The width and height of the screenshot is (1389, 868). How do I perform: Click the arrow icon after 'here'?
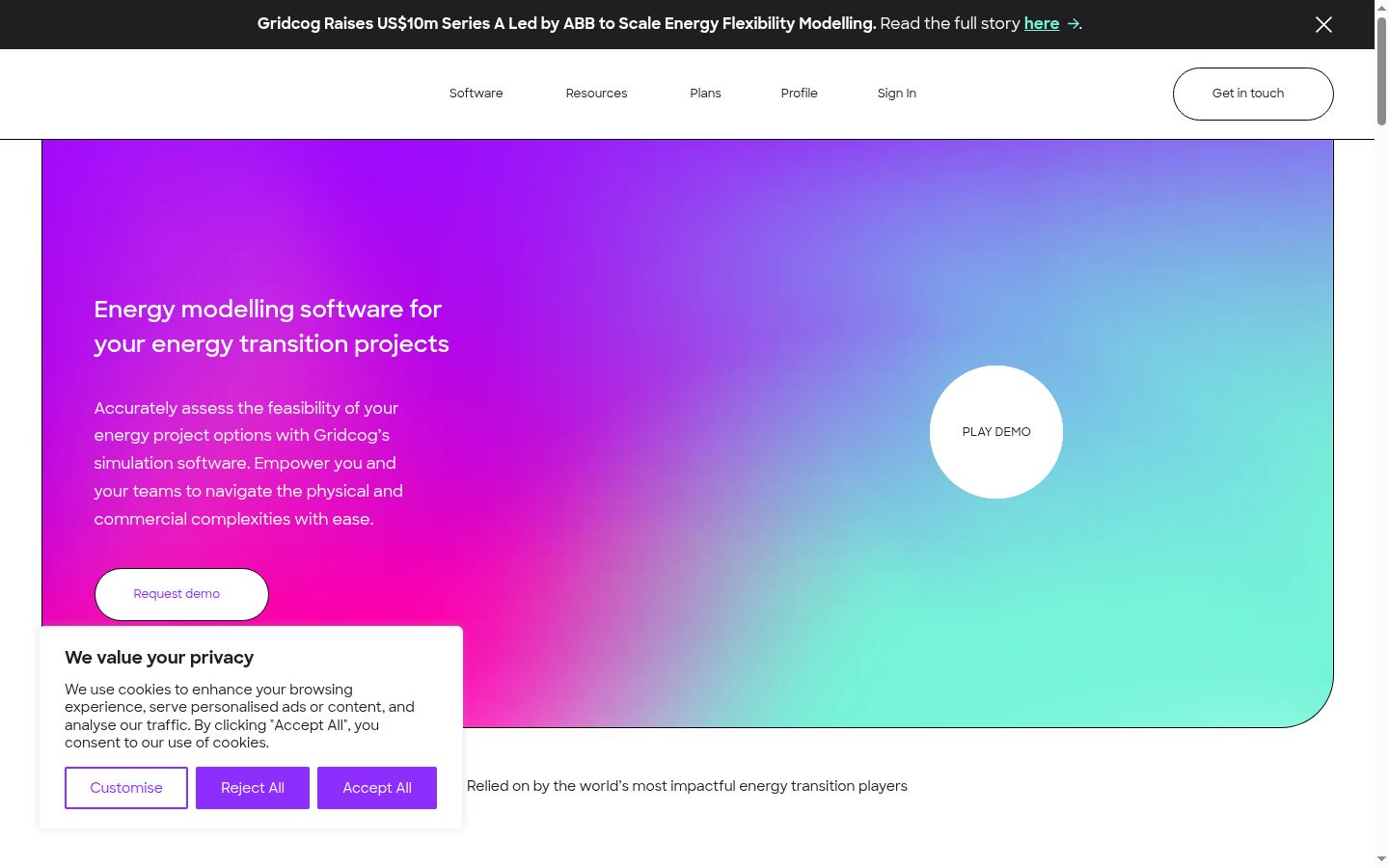1073,24
